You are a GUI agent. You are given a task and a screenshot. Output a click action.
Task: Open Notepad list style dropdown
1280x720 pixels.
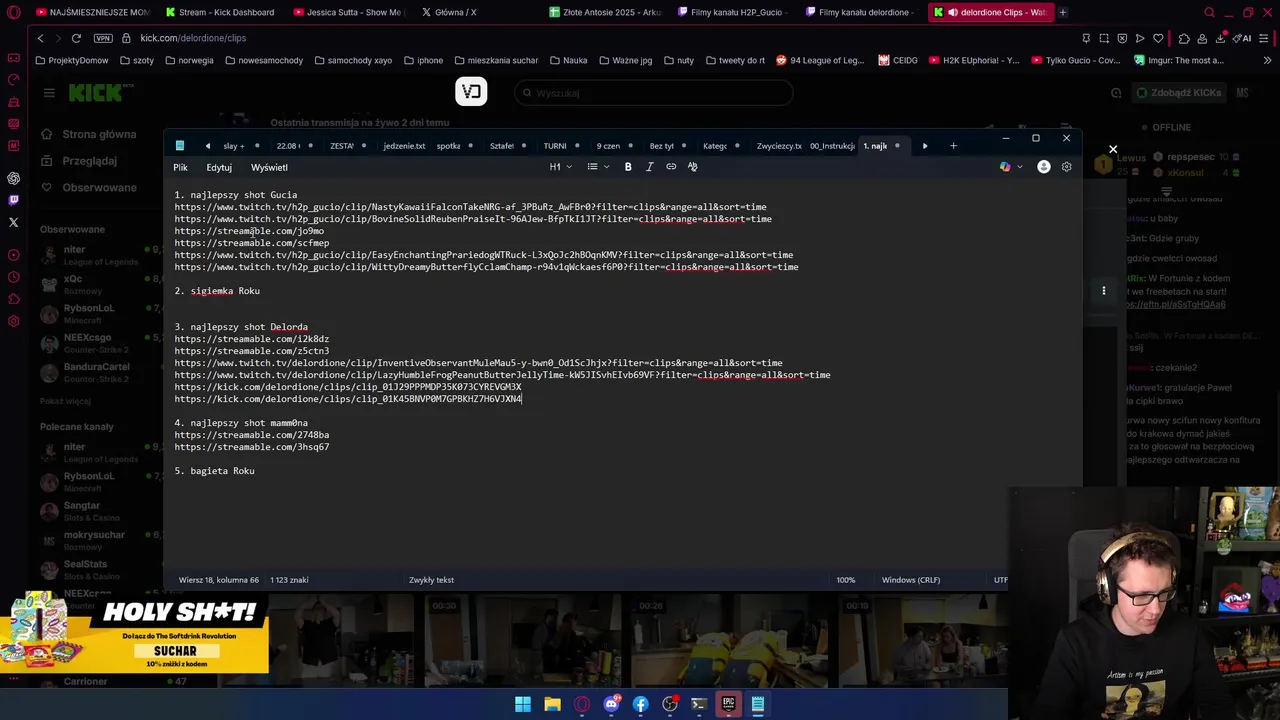[598, 167]
